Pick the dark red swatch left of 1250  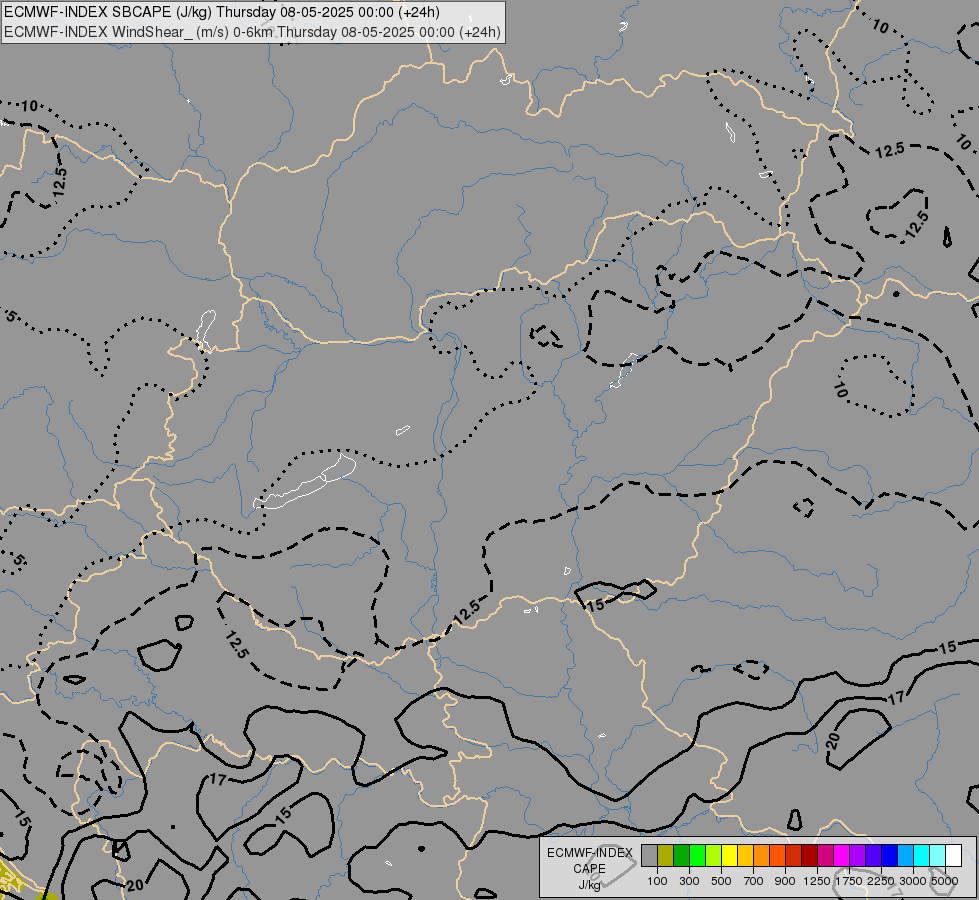810,855
